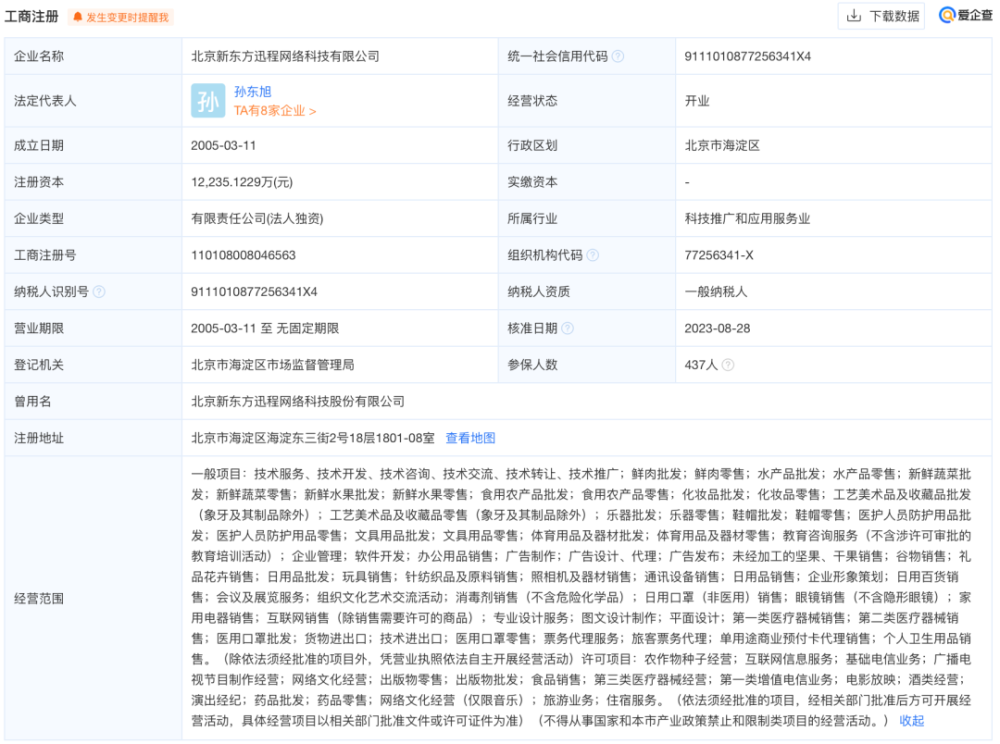The width and height of the screenshot is (1000, 744).
Task: Click the 爱企查 logo
Action: point(966,15)
